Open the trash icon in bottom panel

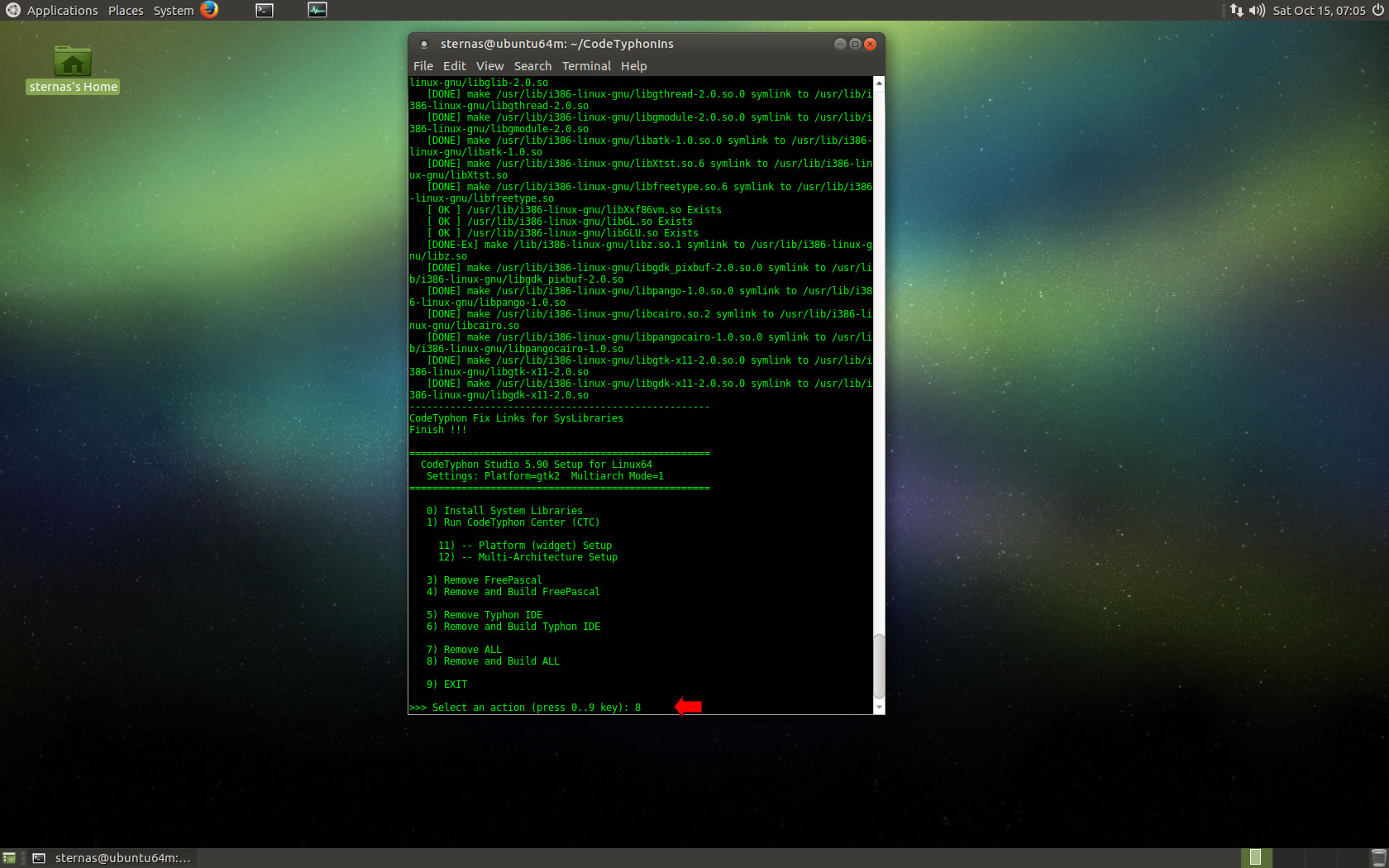pyautogui.click(x=1378, y=858)
